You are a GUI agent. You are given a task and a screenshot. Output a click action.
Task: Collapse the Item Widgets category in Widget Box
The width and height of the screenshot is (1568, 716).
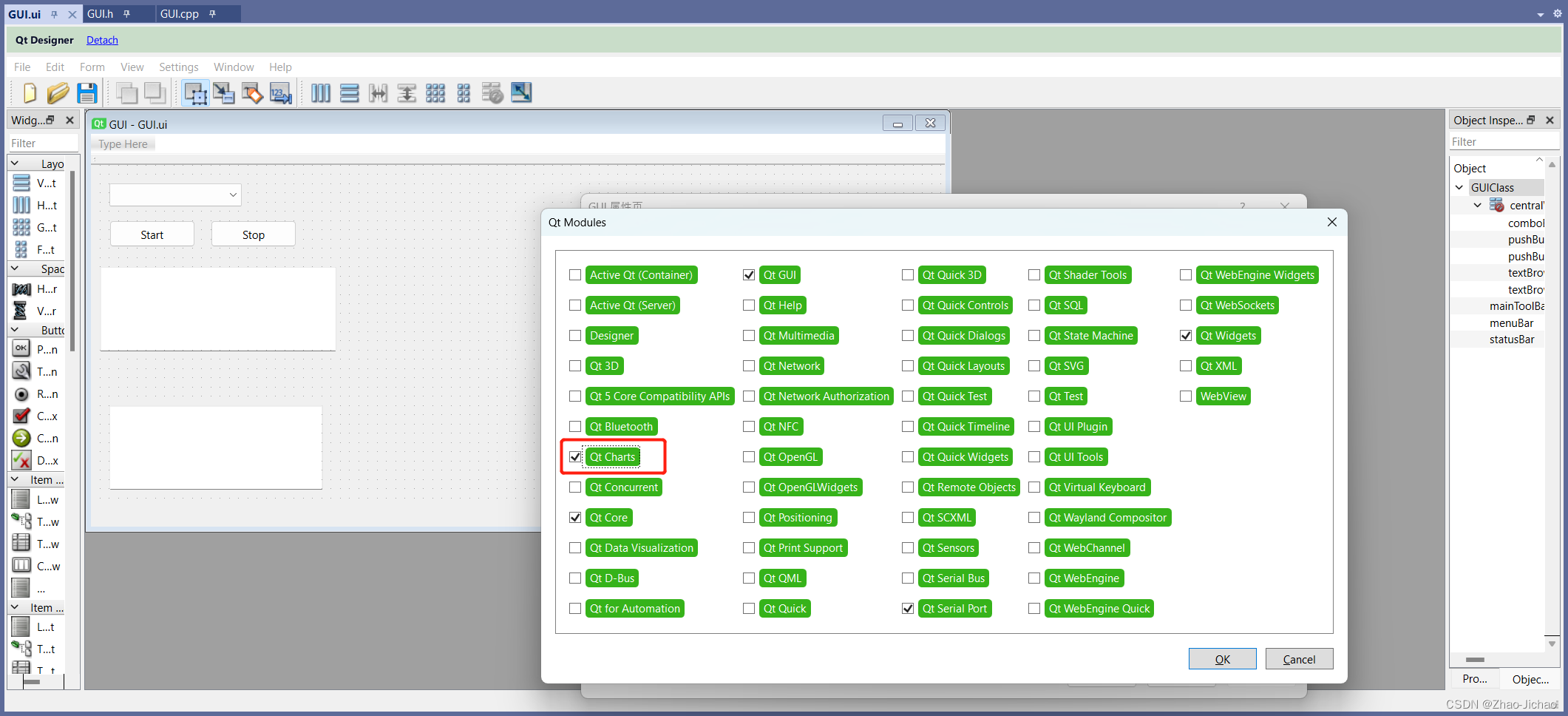(x=15, y=607)
